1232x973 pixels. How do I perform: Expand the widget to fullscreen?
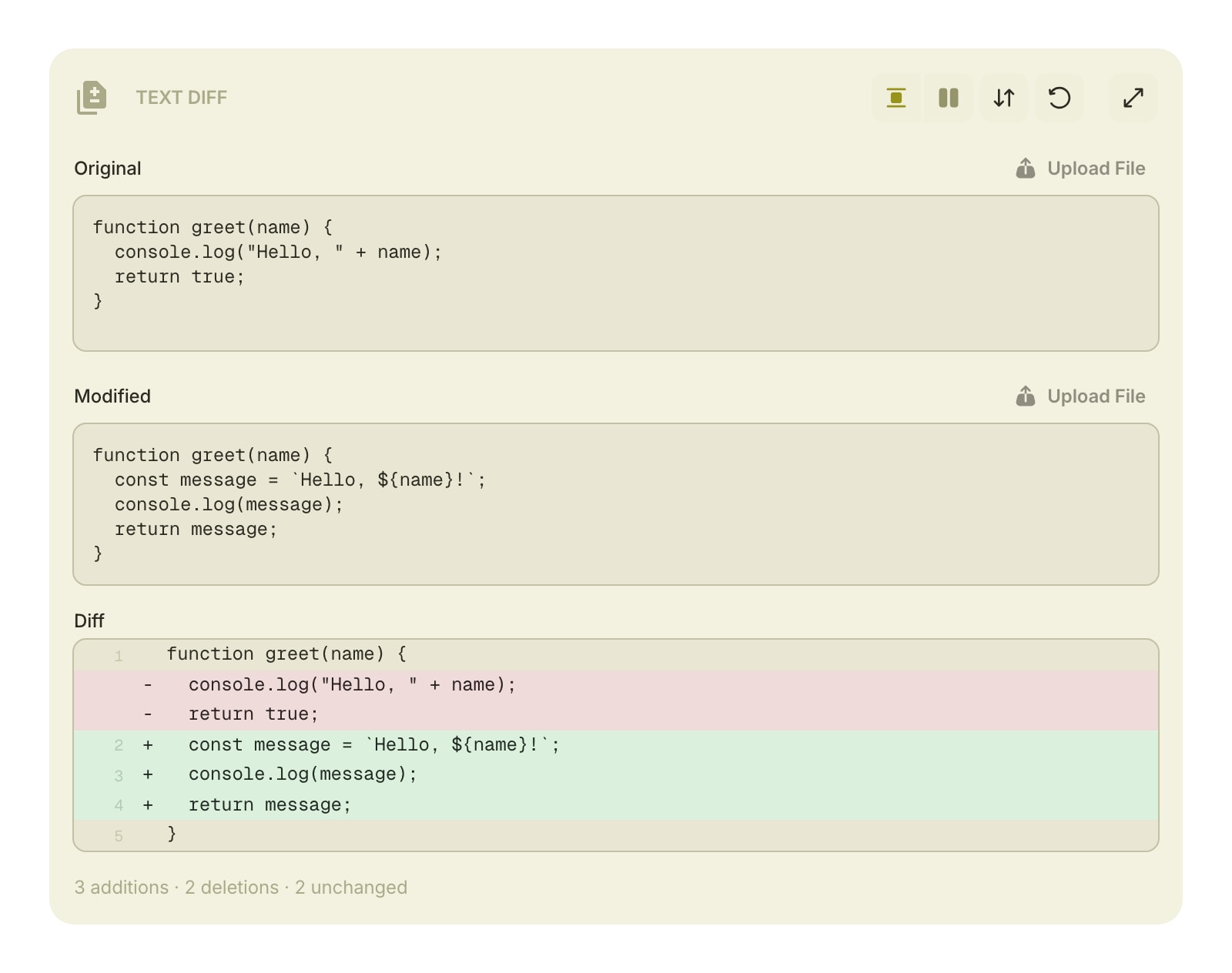coord(1133,98)
